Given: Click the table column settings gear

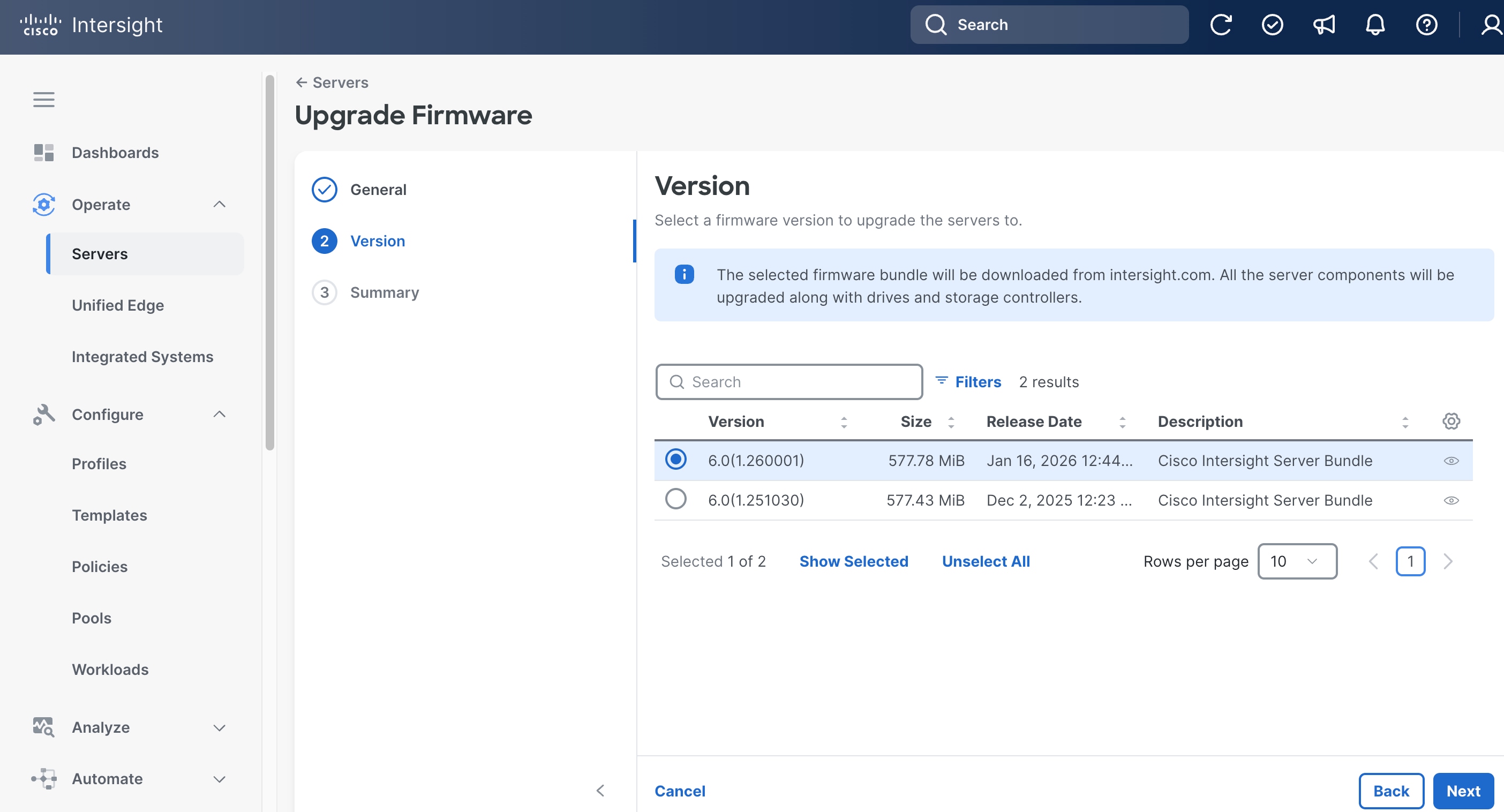Looking at the screenshot, I should point(1451,422).
